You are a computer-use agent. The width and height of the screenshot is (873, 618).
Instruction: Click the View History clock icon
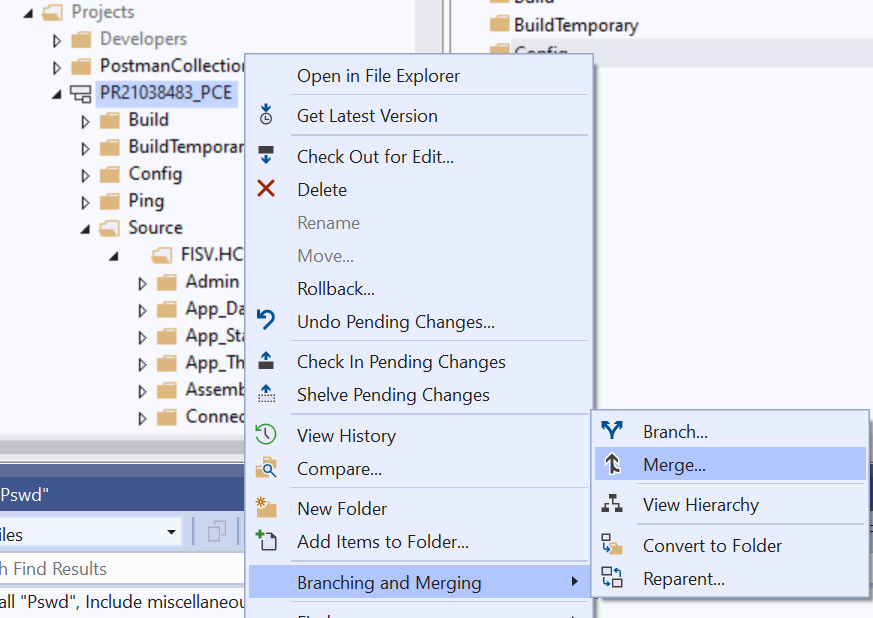tap(266, 435)
